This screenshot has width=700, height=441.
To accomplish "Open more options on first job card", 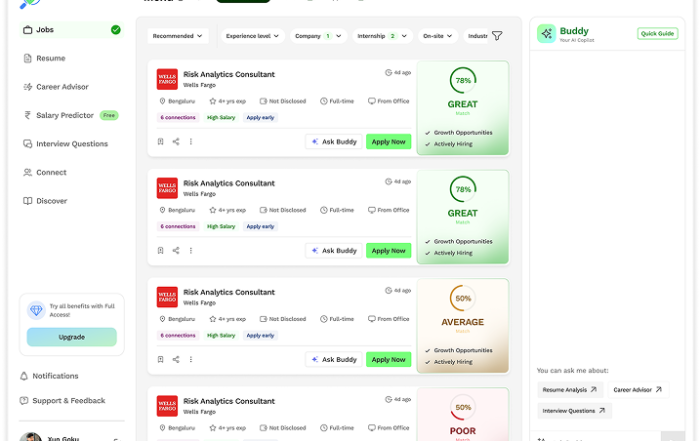I will [191, 142].
